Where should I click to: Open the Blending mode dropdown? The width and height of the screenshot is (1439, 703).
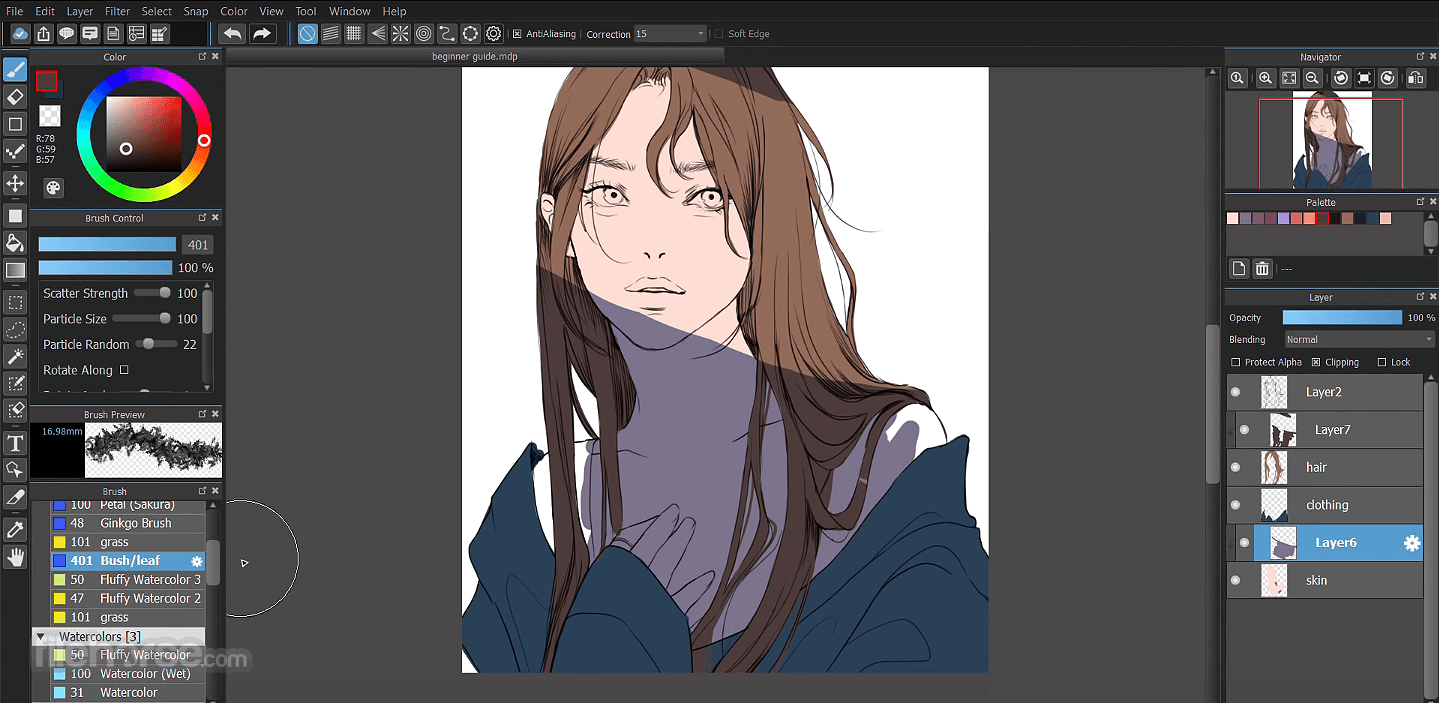coord(1358,340)
